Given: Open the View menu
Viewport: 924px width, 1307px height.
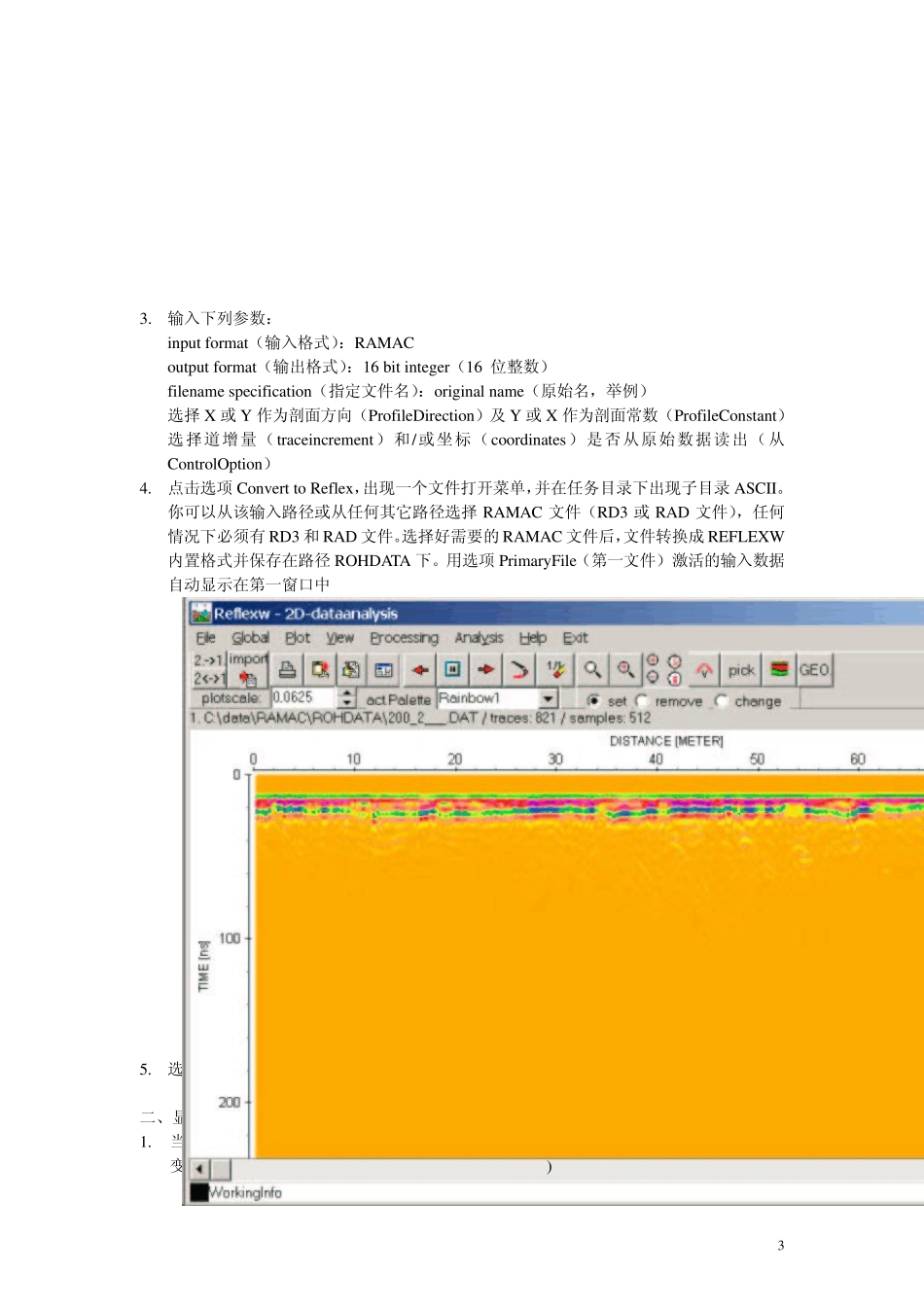Looking at the screenshot, I should 340,638.
